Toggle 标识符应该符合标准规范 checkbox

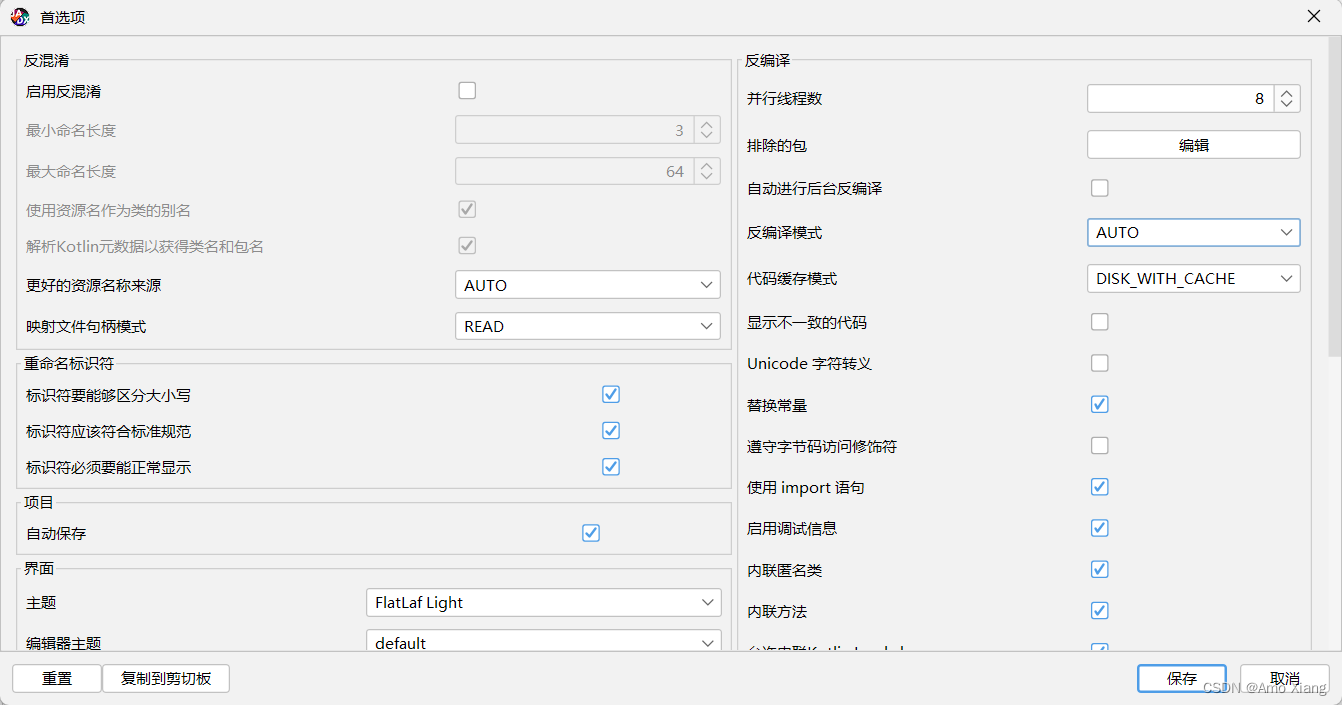coord(611,431)
